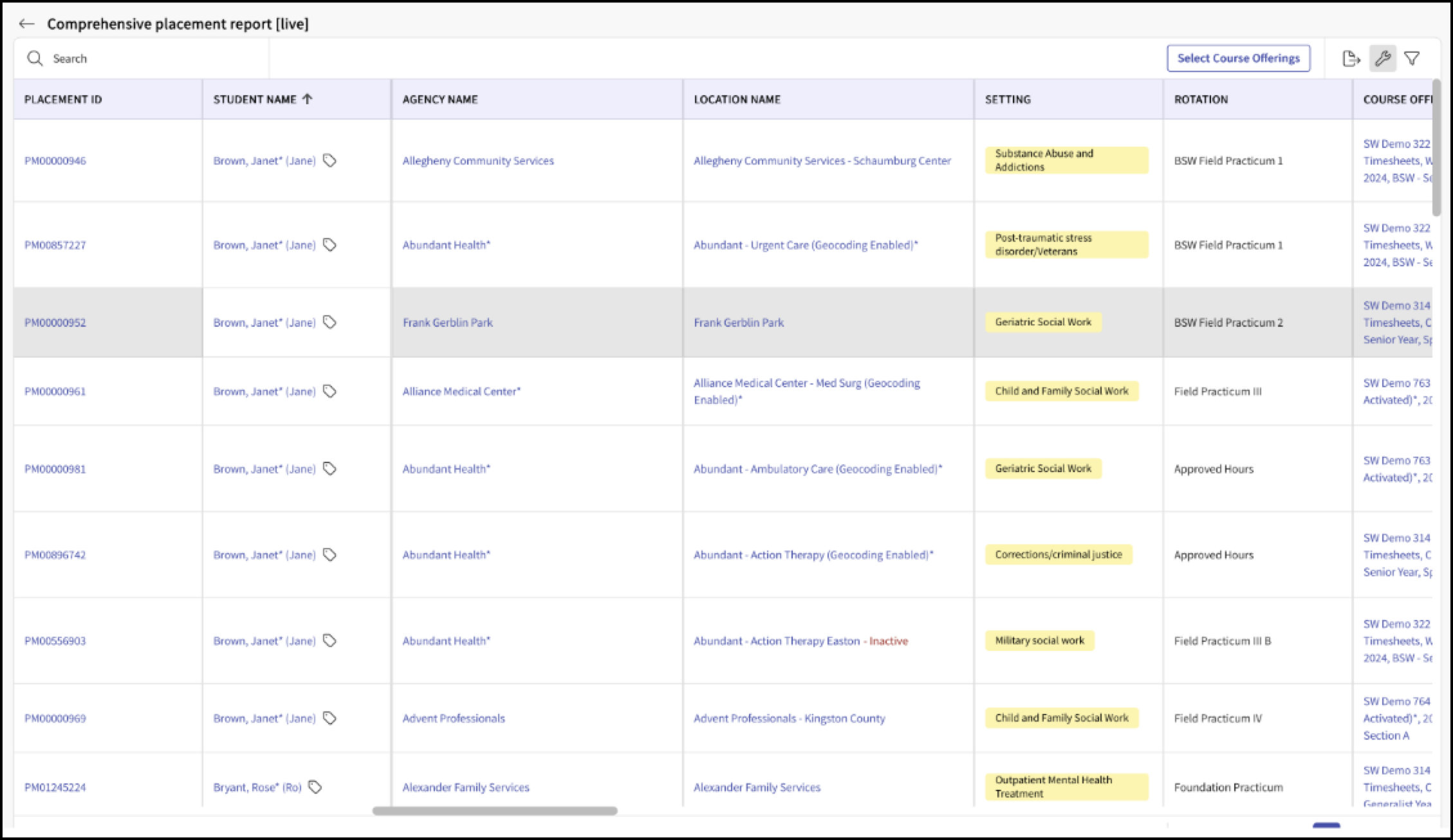Sort by Student Name ascending arrow
The width and height of the screenshot is (1453, 840).
point(308,99)
